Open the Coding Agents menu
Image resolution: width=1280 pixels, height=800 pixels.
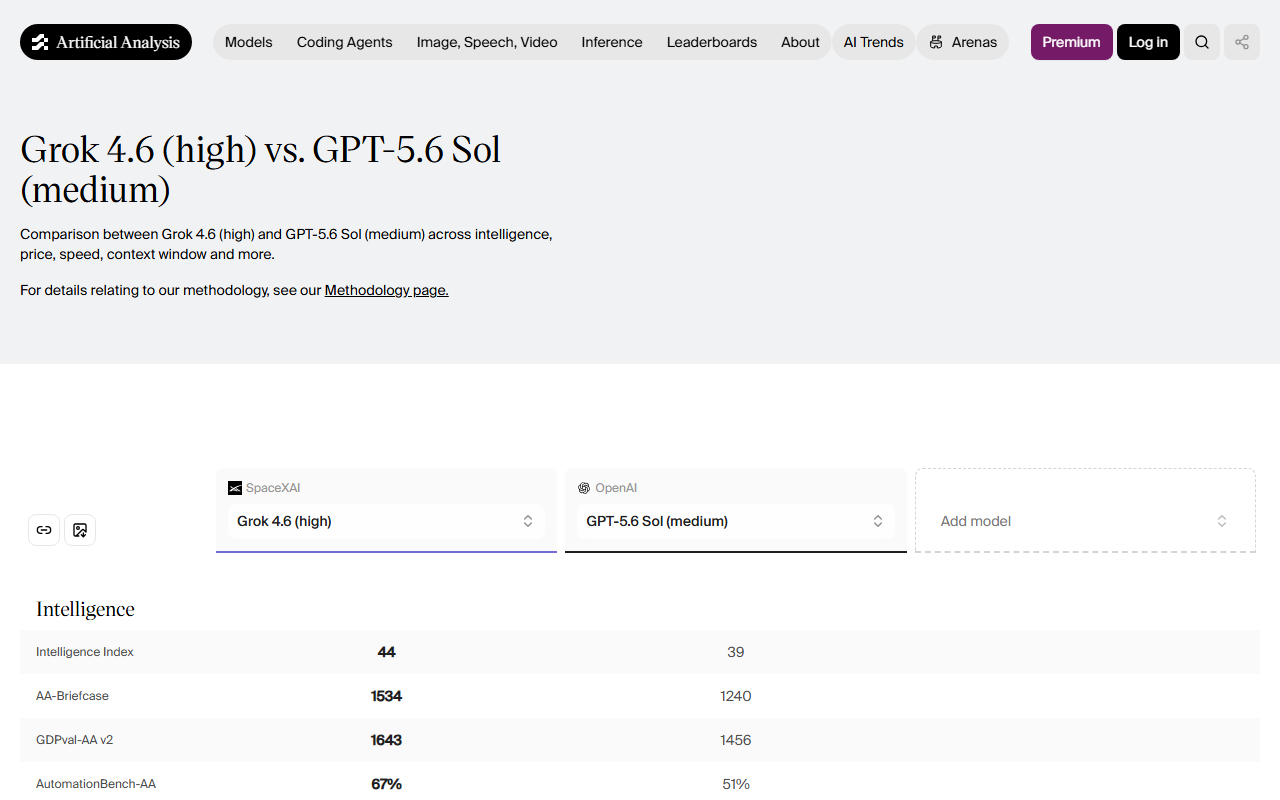(345, 42)
